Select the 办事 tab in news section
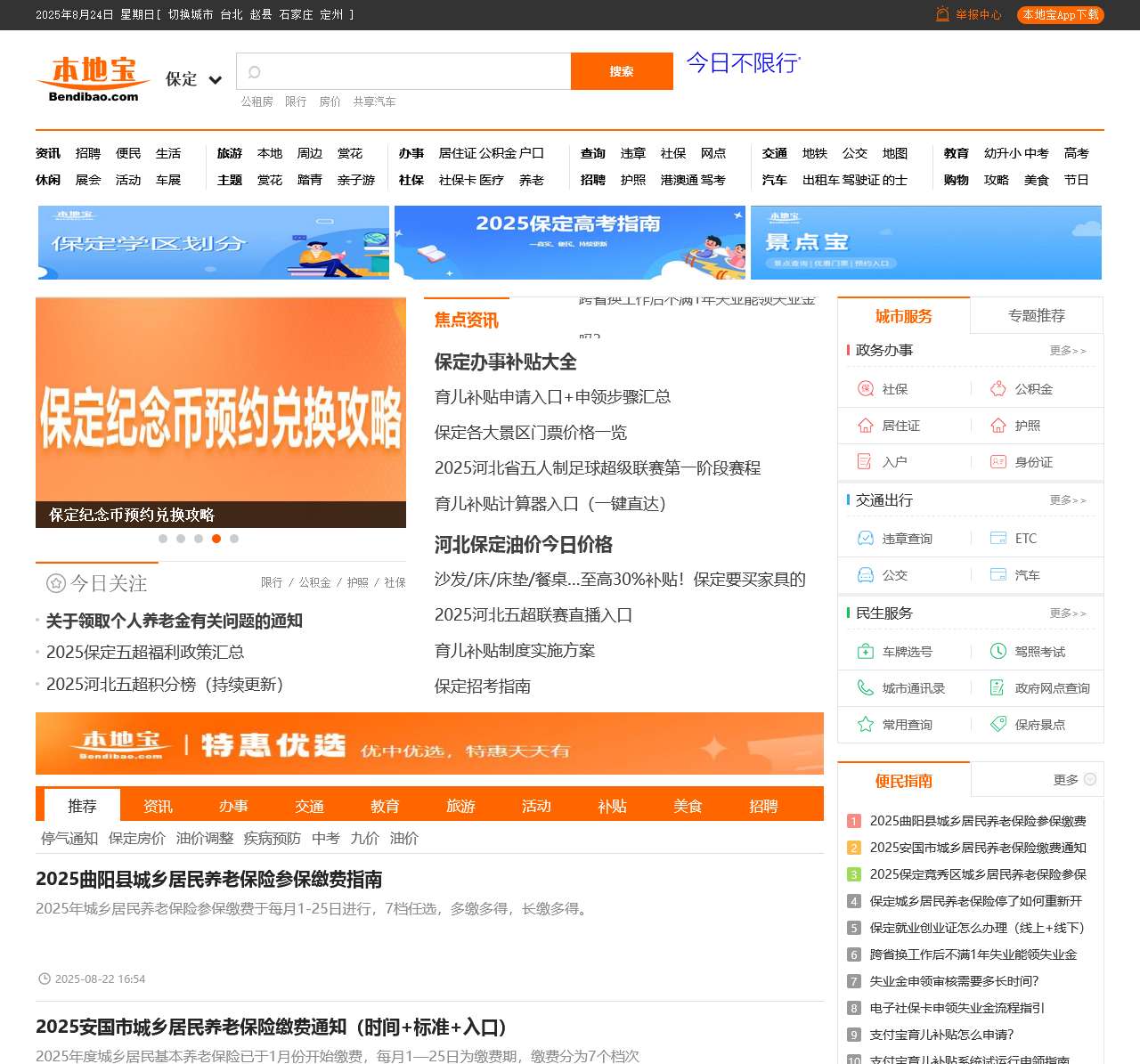Viewport: 1140px width, 1064px height. point(233,806)
